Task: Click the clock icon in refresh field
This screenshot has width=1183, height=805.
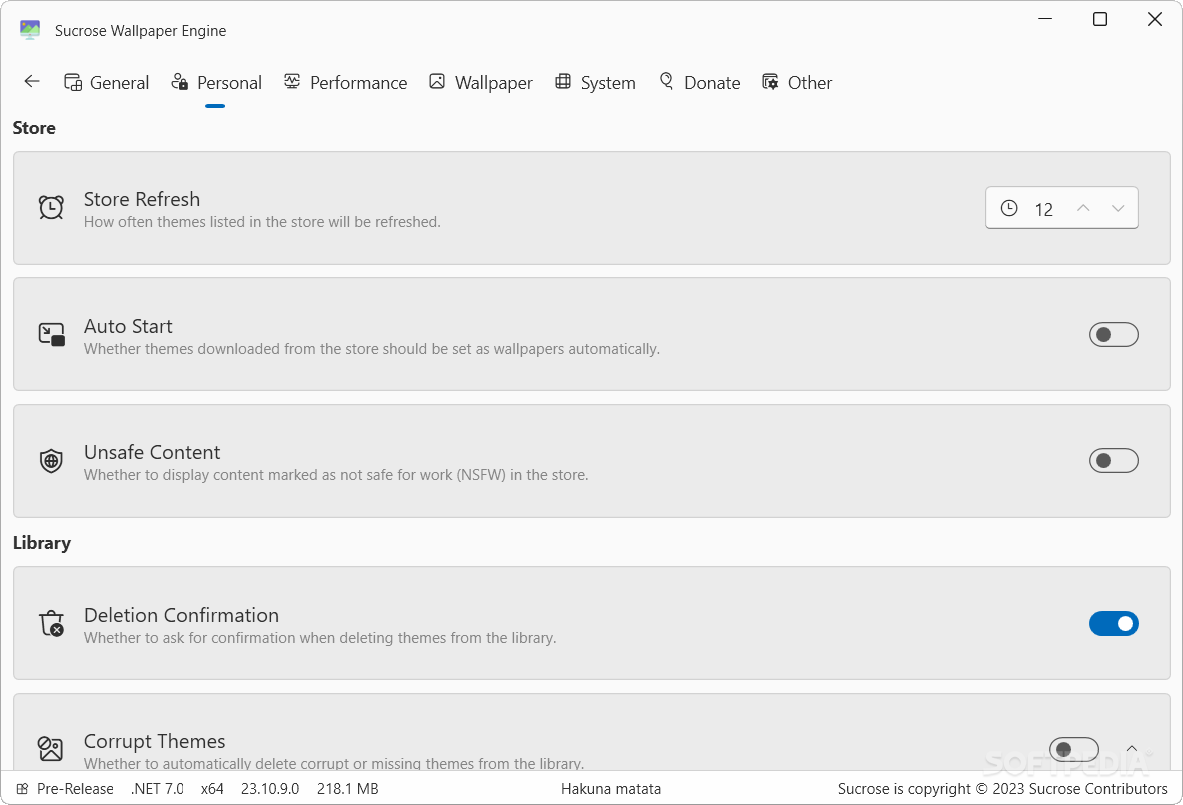Action: coord(1009,208)
